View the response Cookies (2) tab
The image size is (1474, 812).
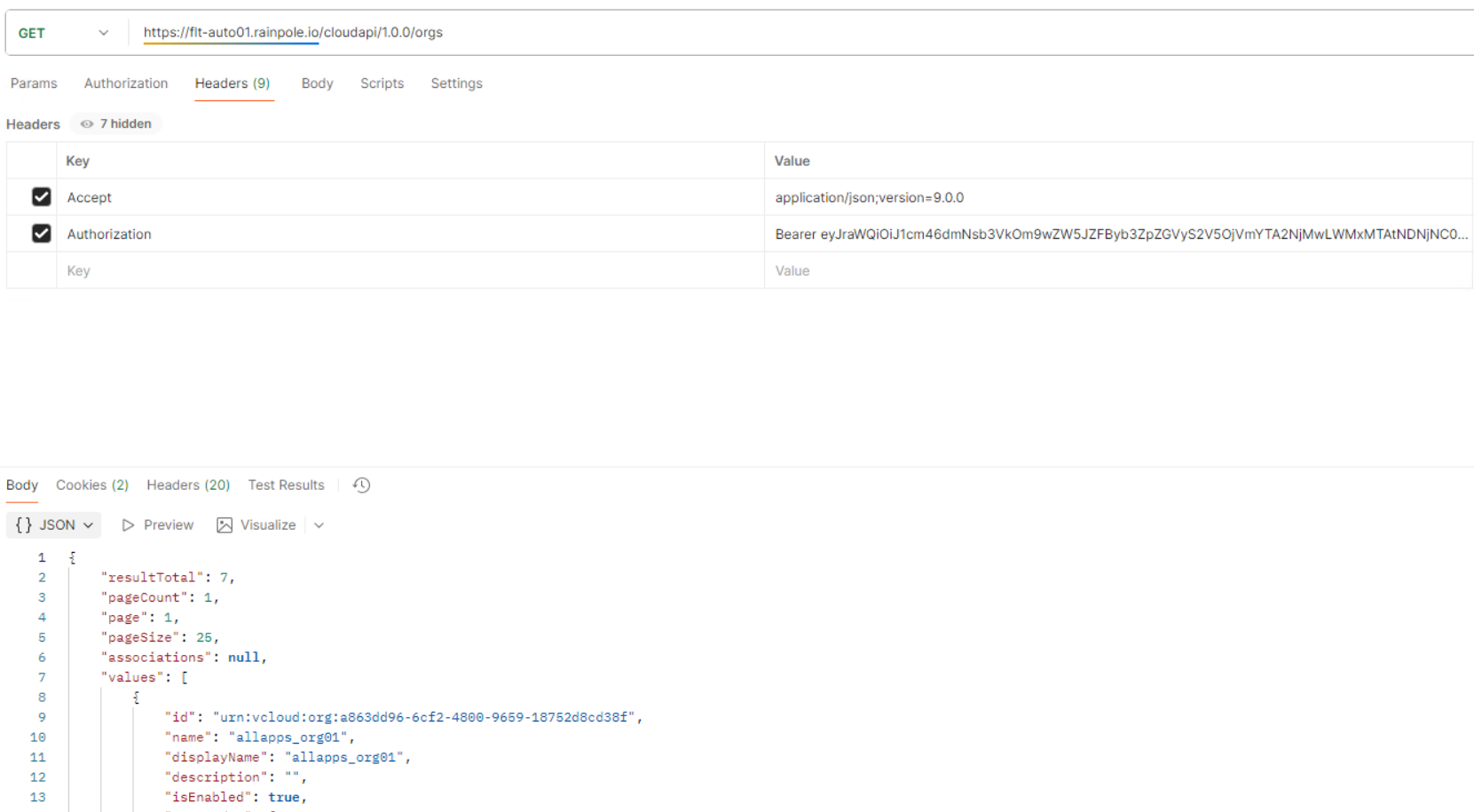[92, 485]
